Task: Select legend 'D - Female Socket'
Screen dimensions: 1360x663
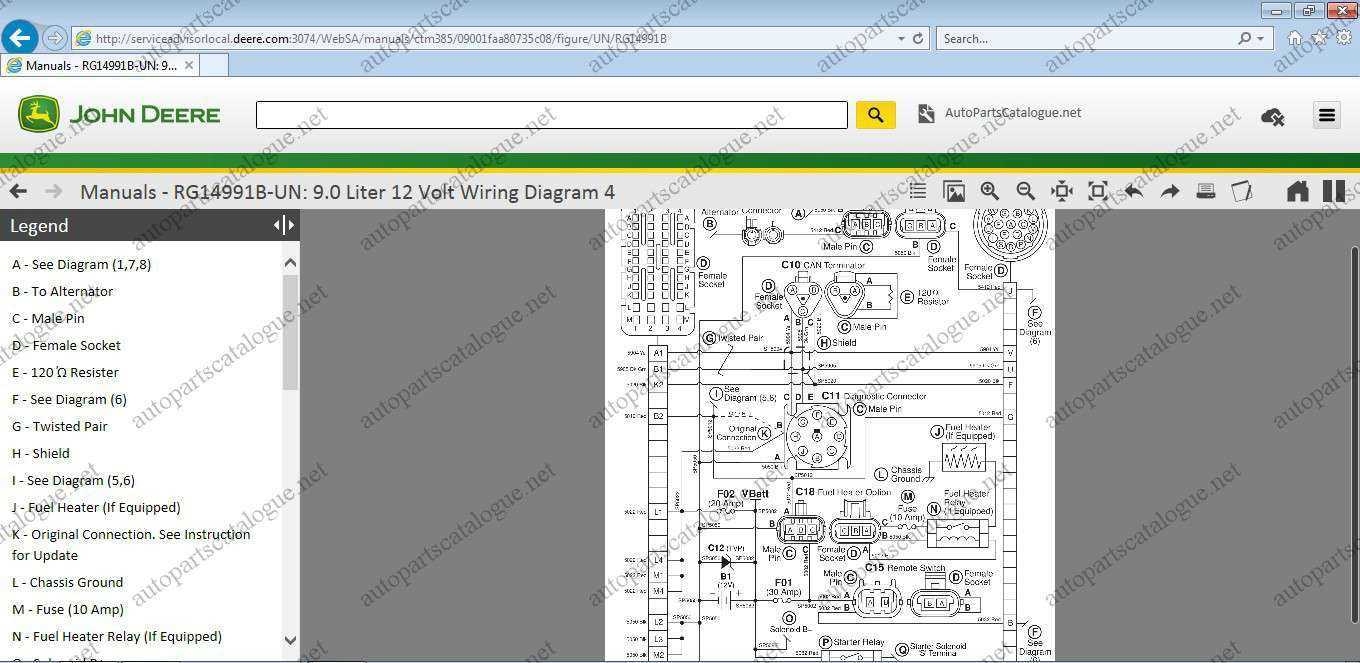Action: click(66, 345)
